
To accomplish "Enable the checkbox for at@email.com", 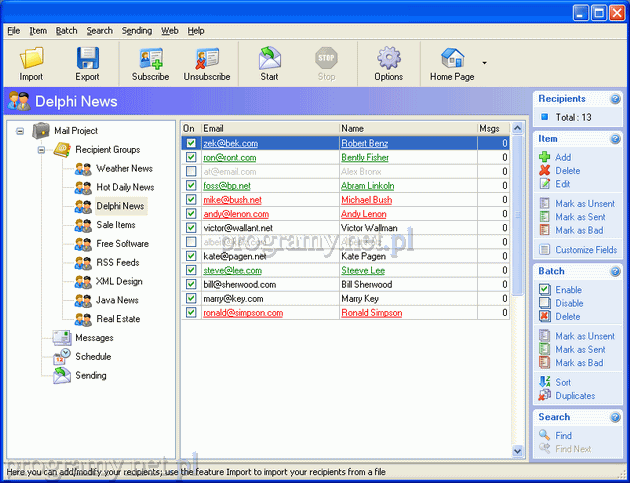I will pyautogui.click(x=191, y=172).
